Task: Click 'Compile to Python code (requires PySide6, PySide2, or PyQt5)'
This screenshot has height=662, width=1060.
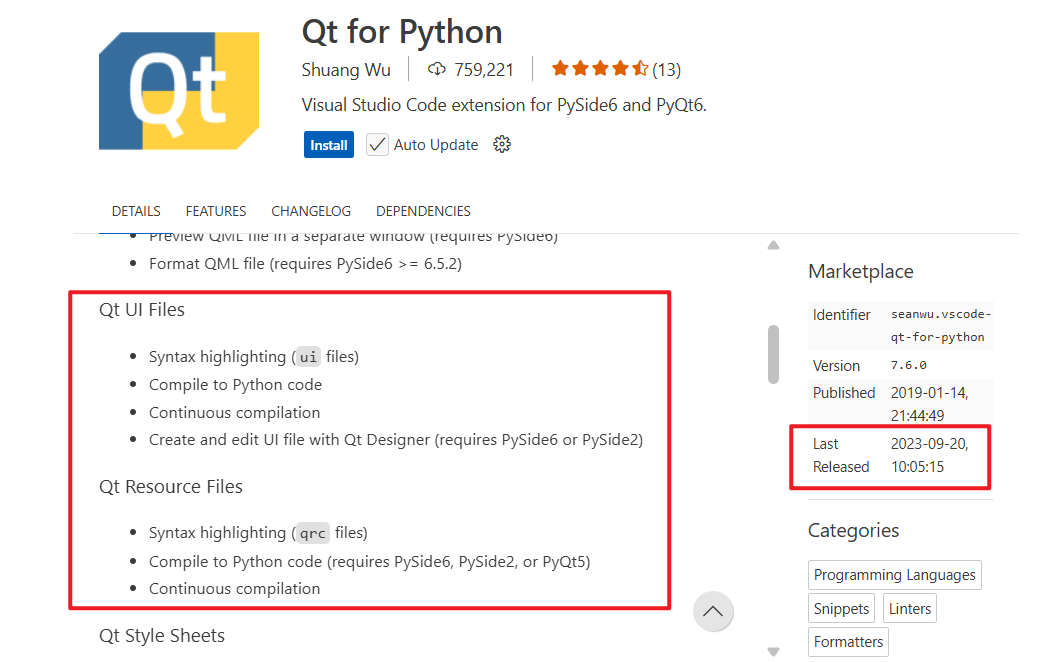Action: [369, 562]
